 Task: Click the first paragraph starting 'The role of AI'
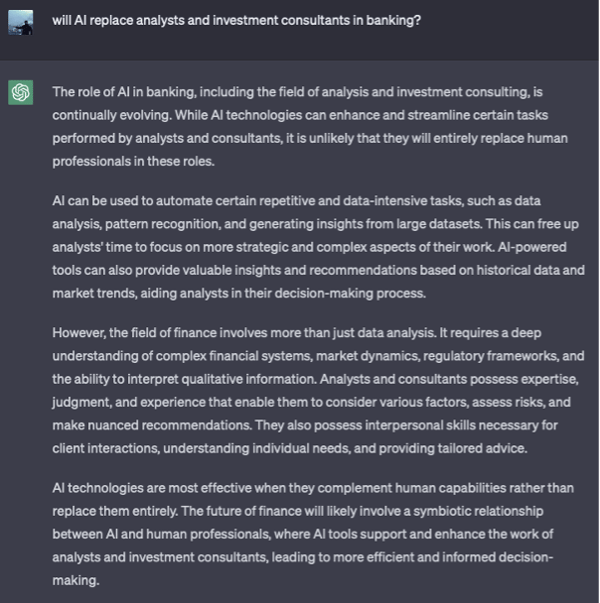[x=310, y=127]
